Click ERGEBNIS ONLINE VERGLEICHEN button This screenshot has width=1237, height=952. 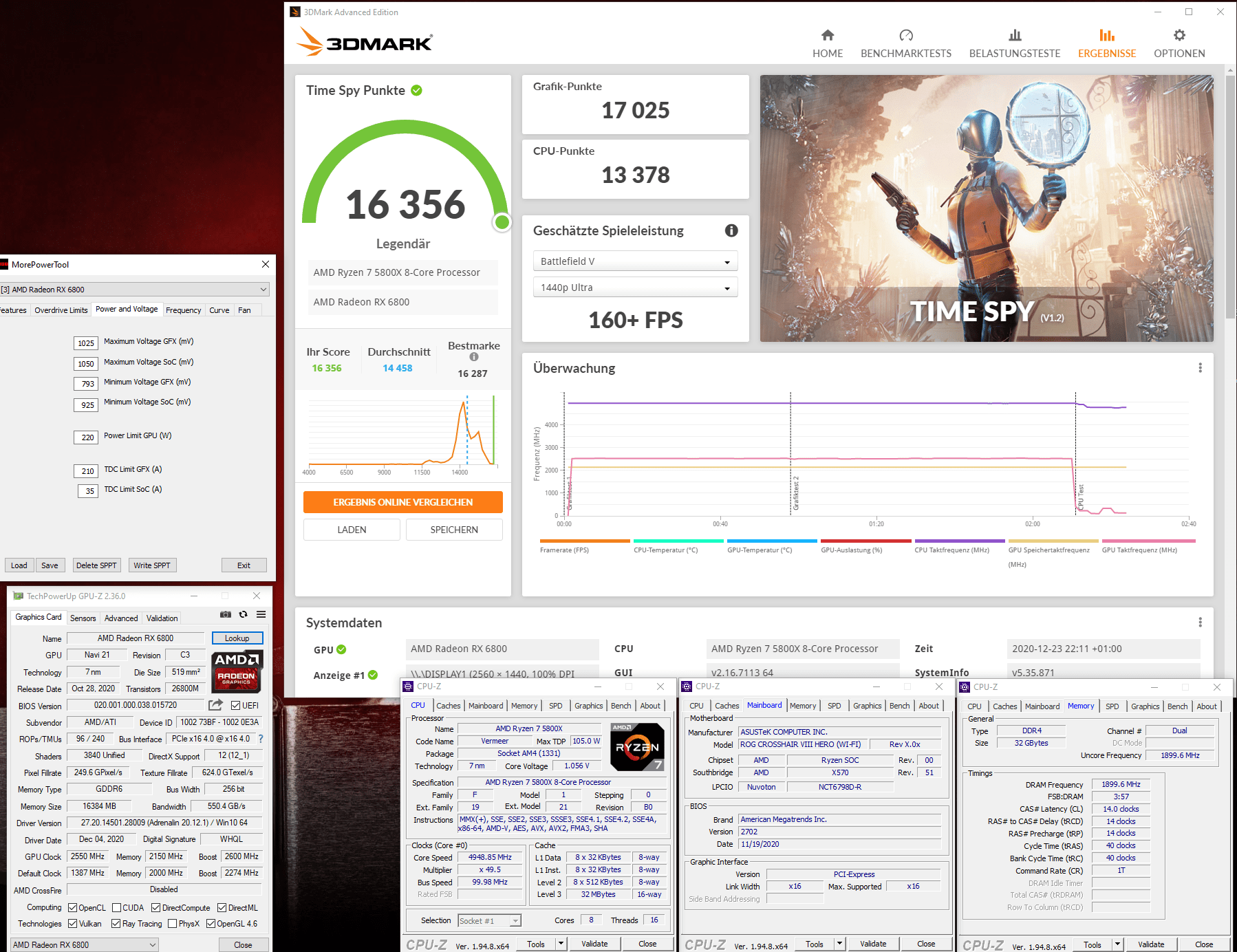(403, 502)
